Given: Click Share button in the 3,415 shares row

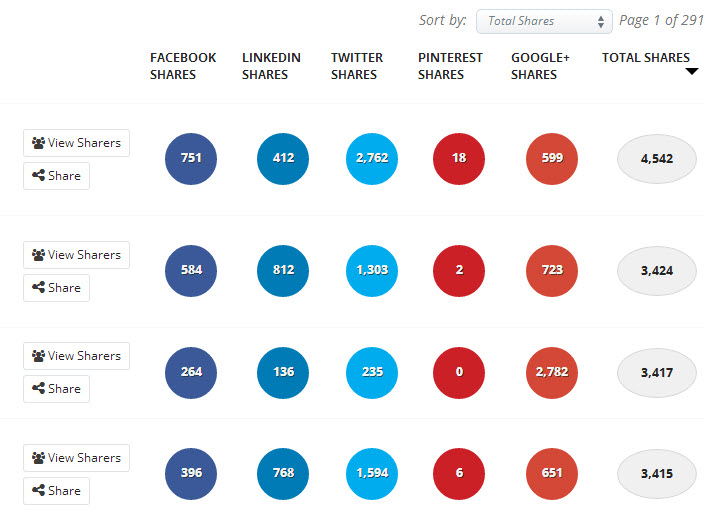Looking at the screenshot, I should click(56, 491).
